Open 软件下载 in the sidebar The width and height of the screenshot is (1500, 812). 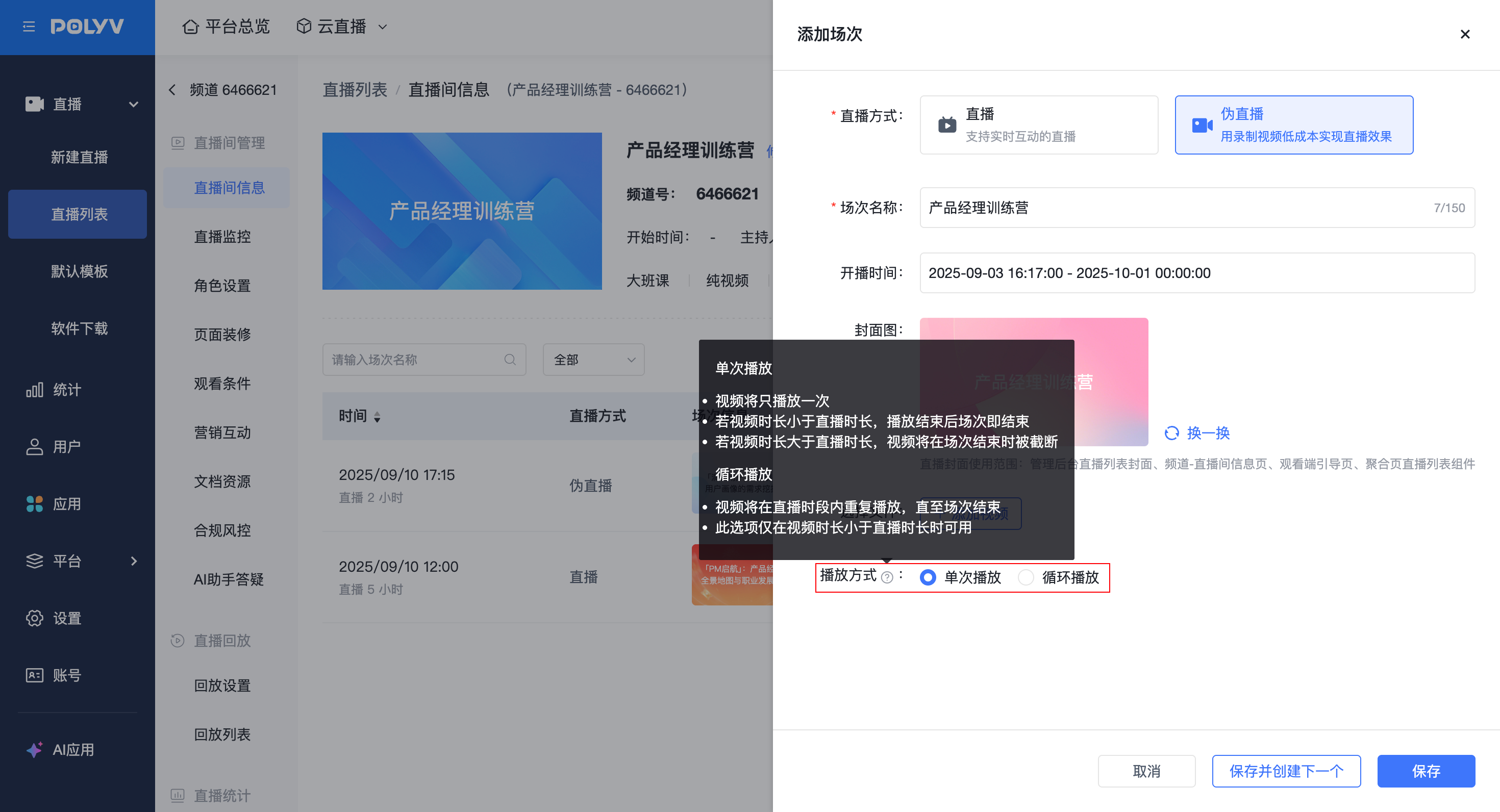click(79, 328)
